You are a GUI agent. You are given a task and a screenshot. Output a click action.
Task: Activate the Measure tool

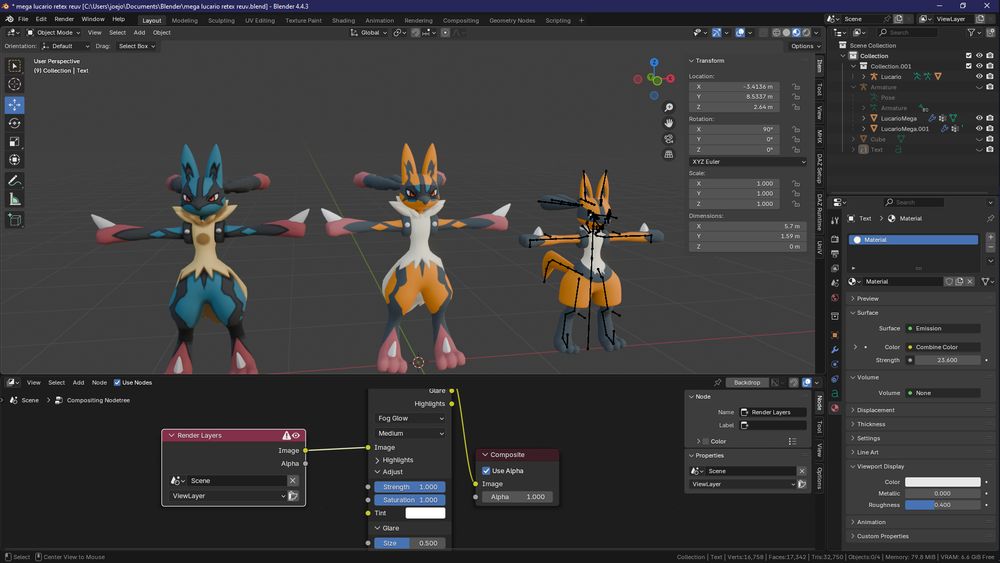[x=15, y=199]
